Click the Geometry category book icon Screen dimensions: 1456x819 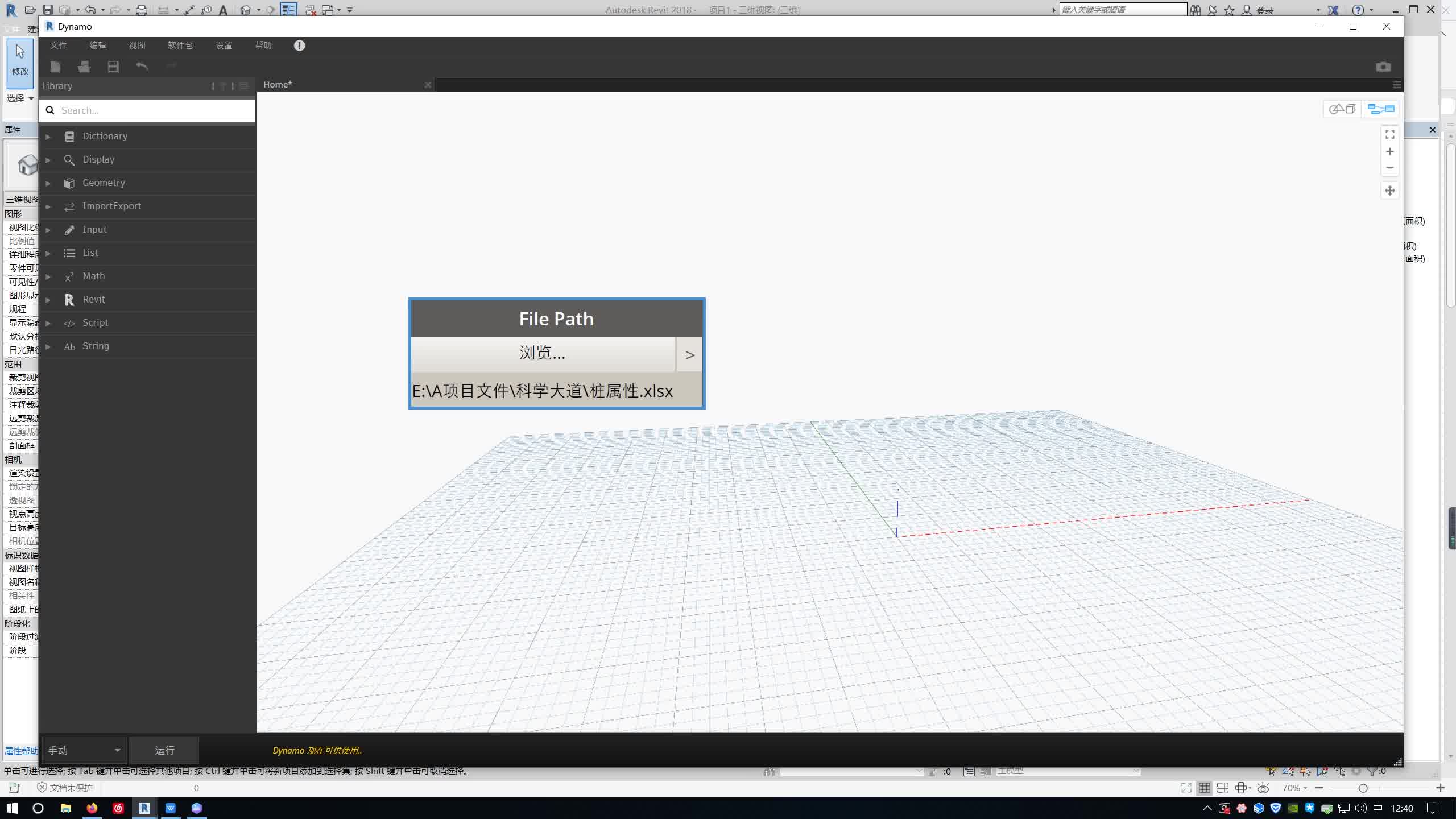pos(69,183)
